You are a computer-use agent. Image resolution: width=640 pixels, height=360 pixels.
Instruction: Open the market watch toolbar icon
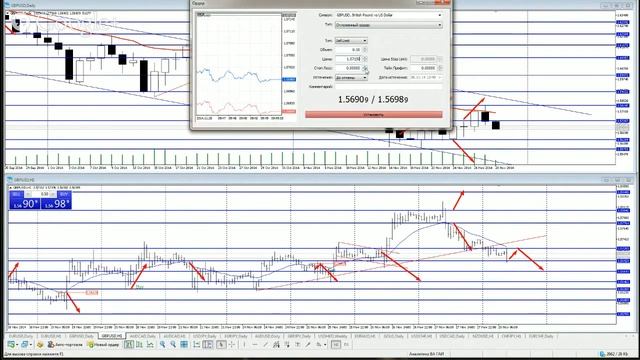pos(40,345)
